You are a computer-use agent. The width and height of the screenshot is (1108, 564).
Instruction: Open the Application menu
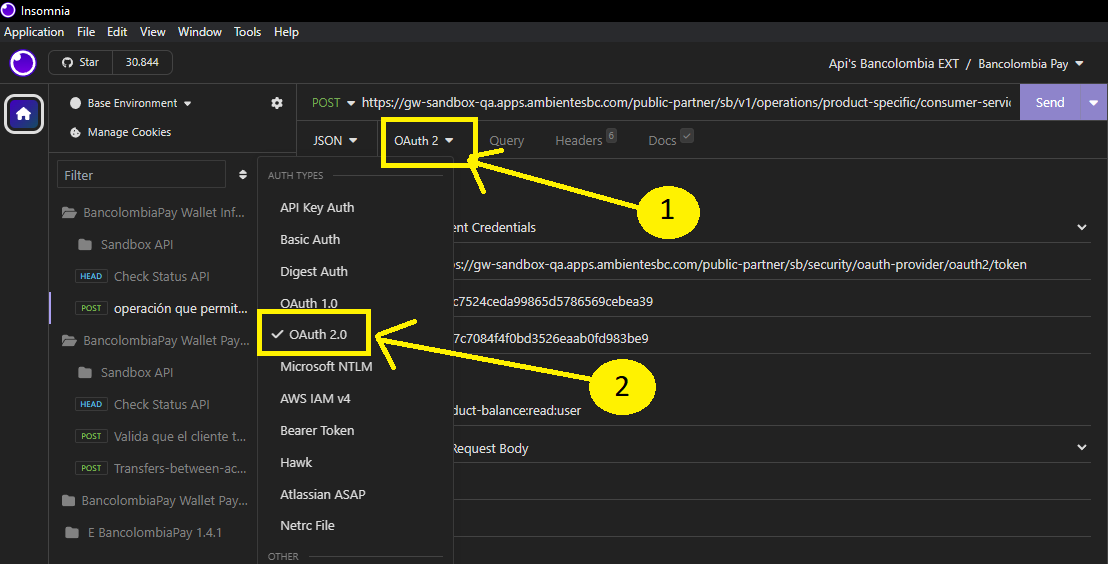[34, 32]
